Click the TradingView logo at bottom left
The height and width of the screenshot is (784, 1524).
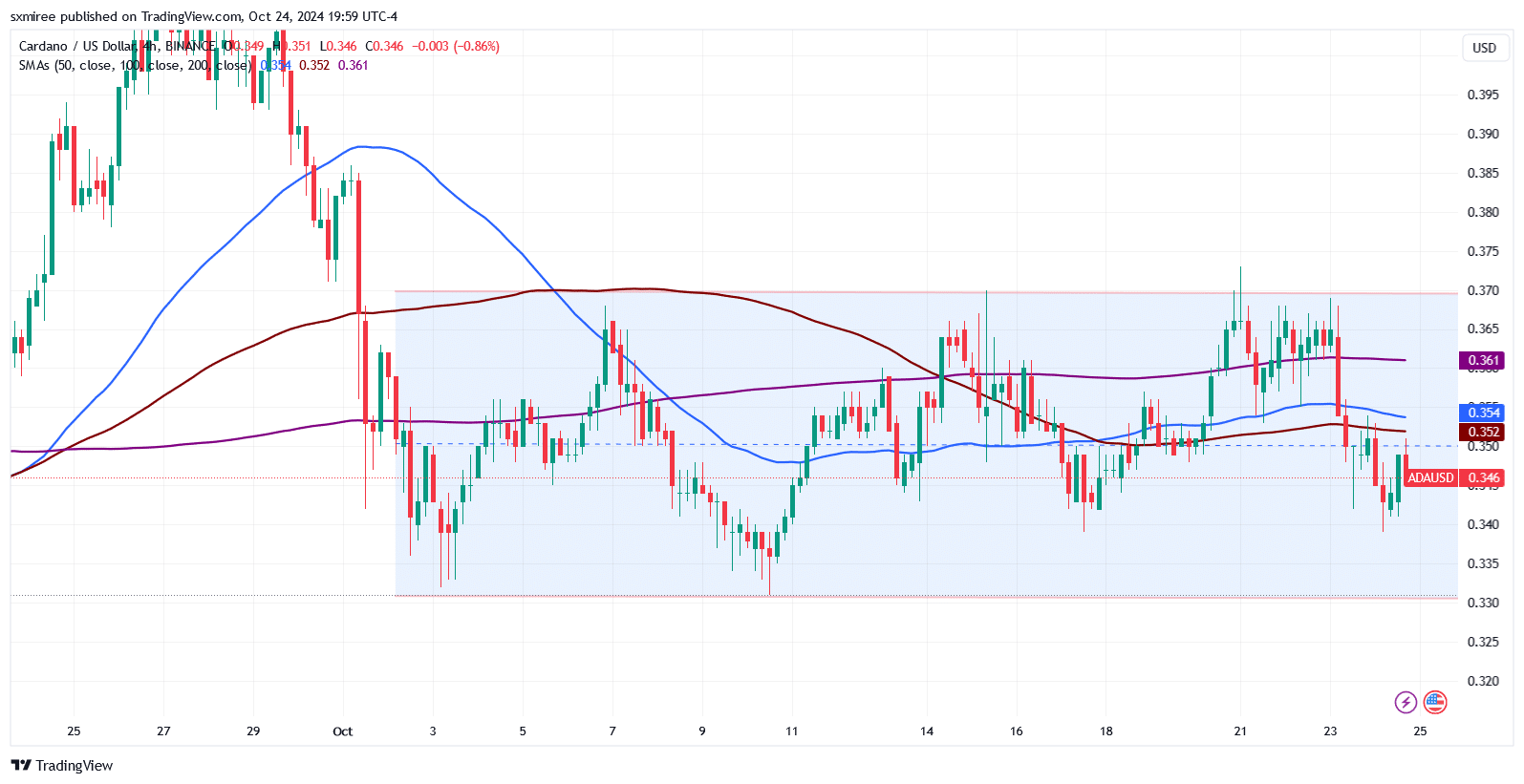(x=61, y=766)
